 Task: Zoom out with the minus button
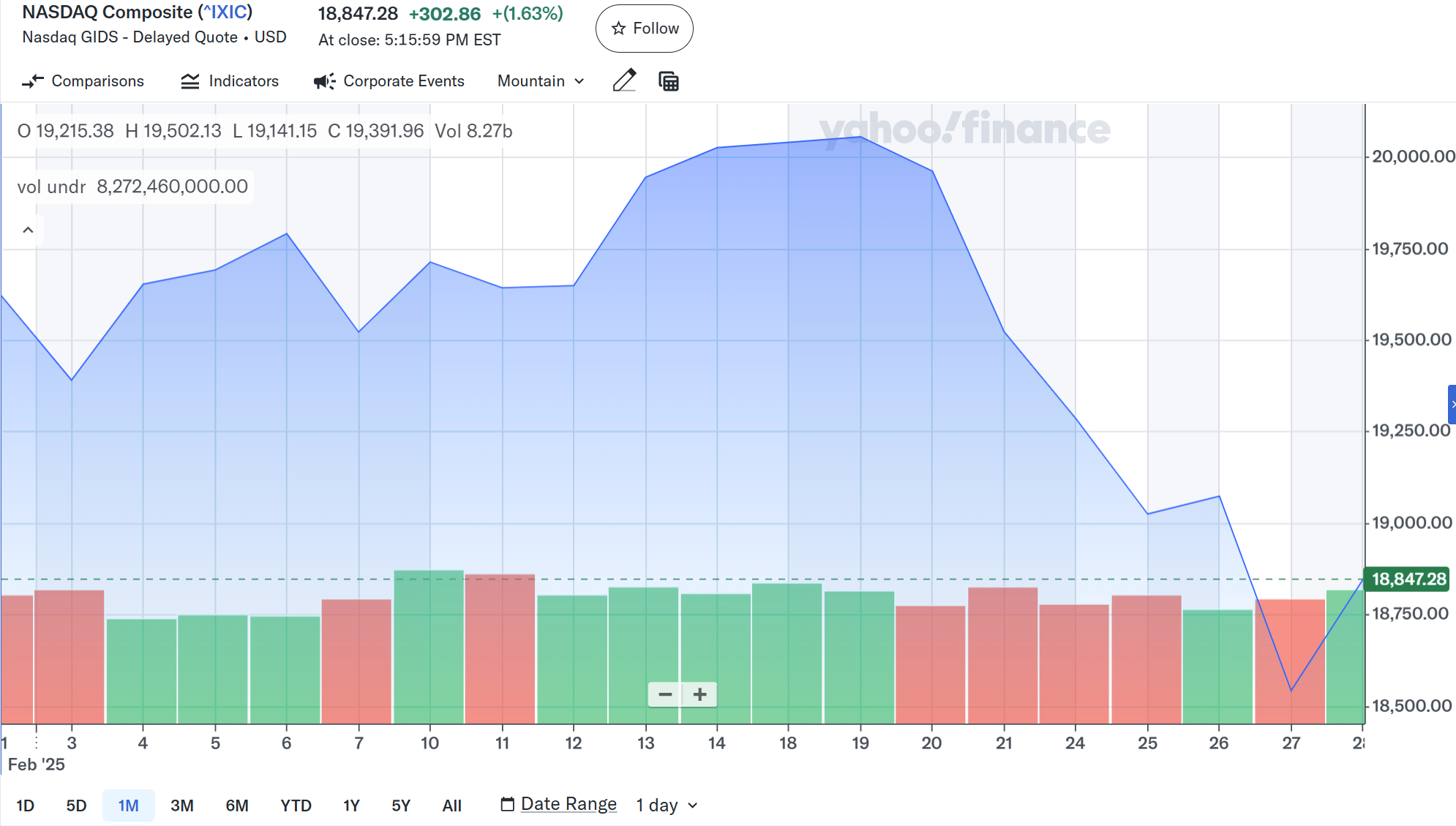pos(665,694)
